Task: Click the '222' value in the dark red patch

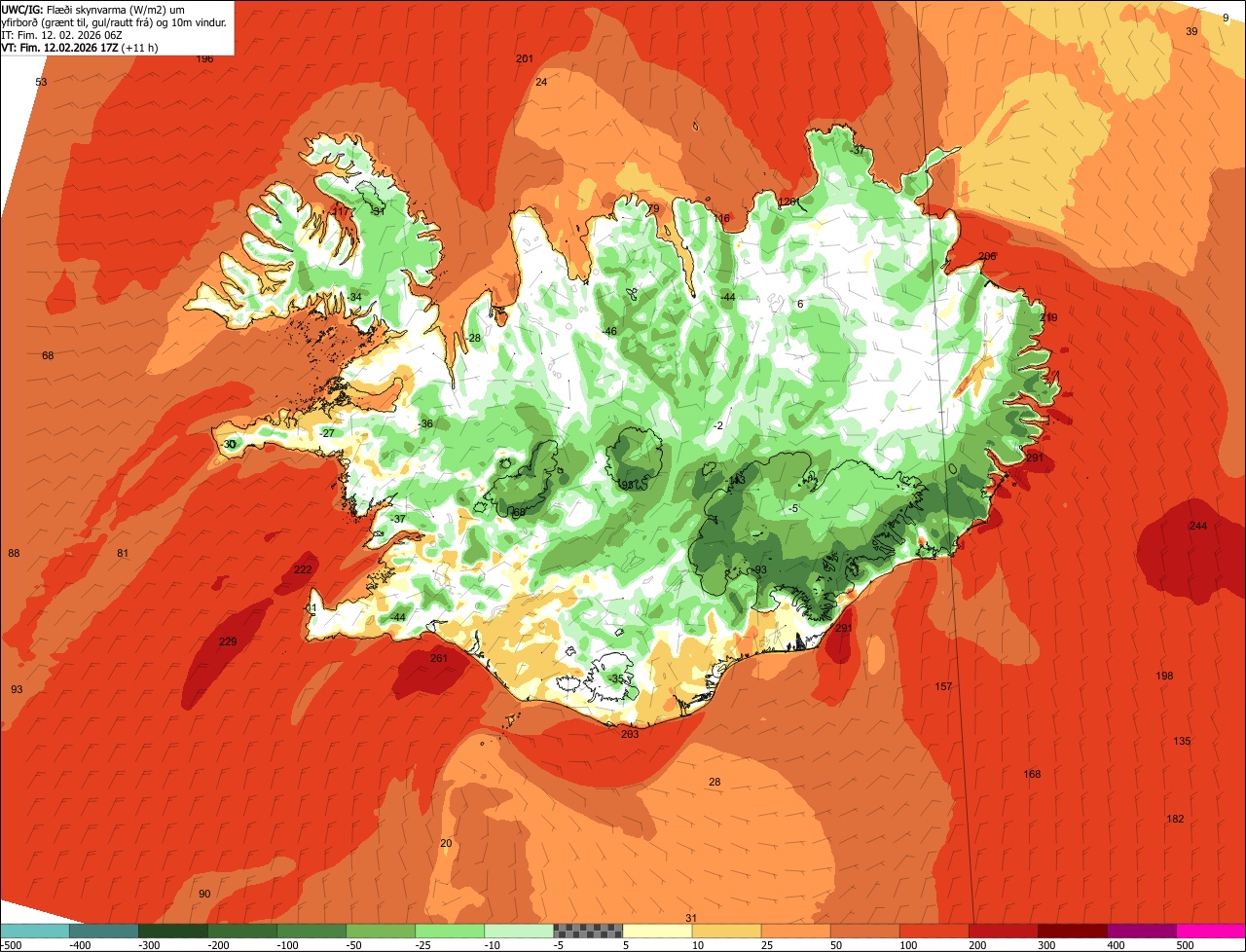Action: coord(304,569)
